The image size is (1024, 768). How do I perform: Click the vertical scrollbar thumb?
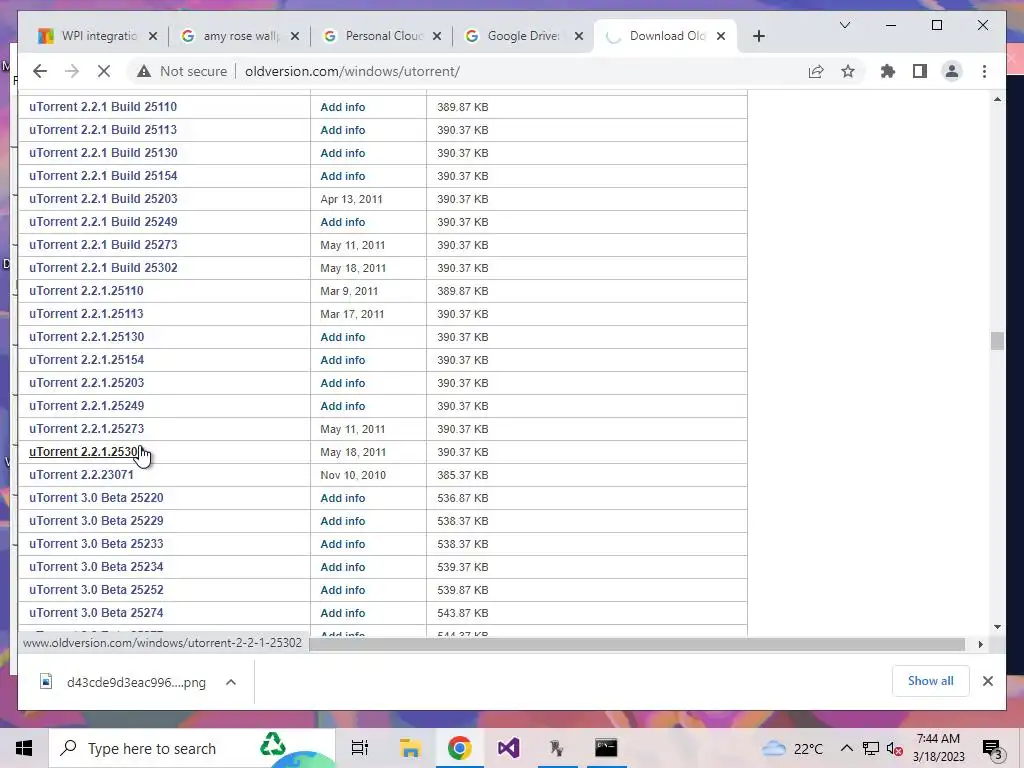[x=997, y=341]
